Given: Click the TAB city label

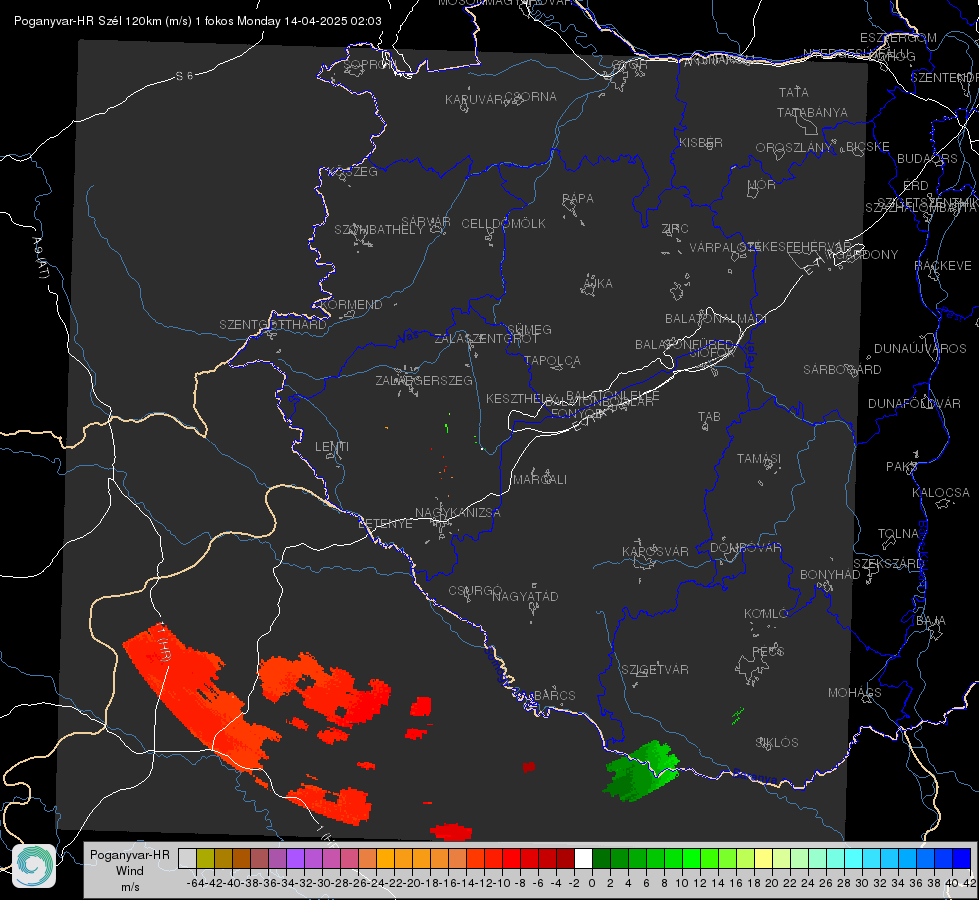Looking at the screenshot, I should (709, 417).
